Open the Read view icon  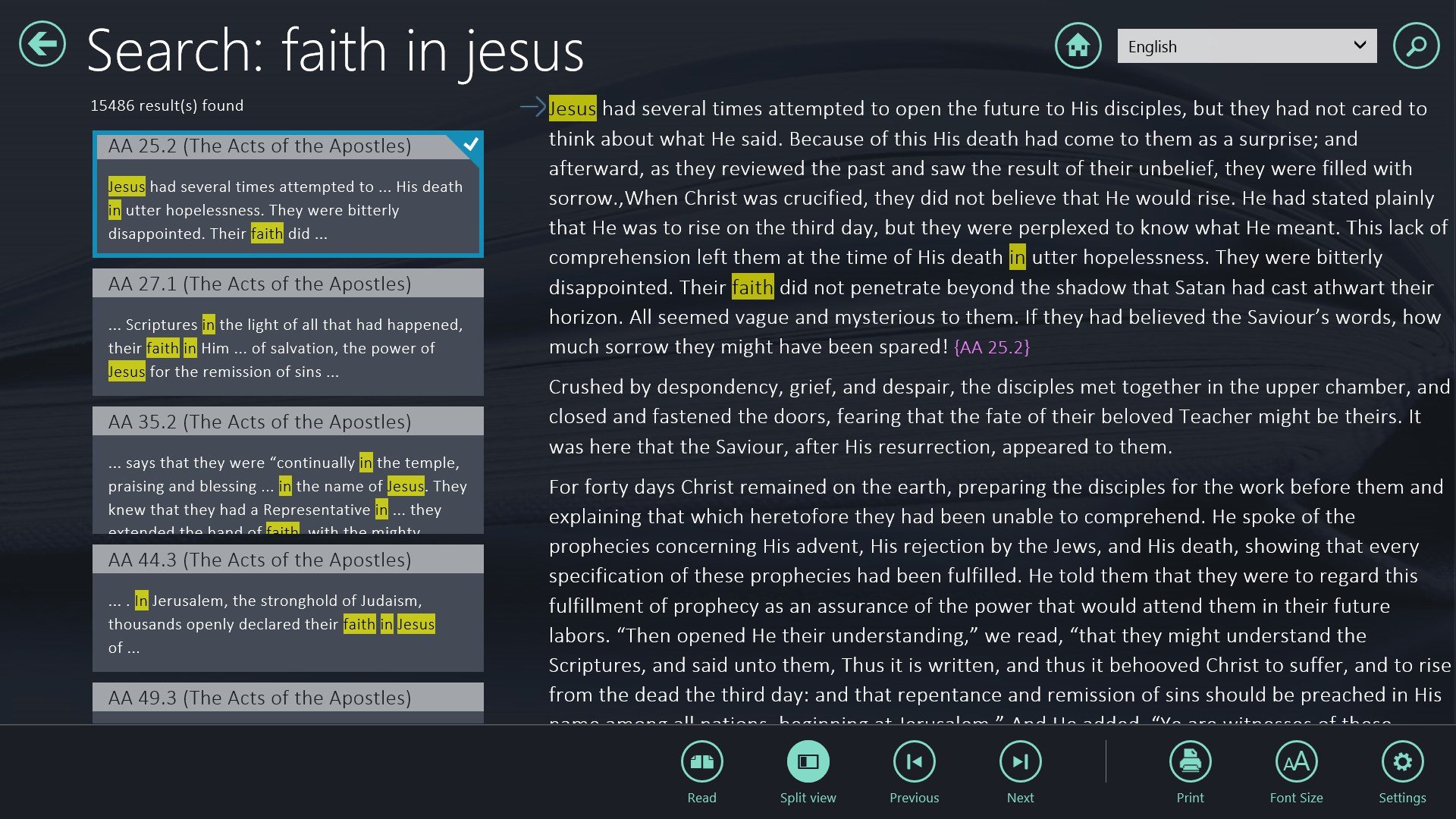point(701,762)
